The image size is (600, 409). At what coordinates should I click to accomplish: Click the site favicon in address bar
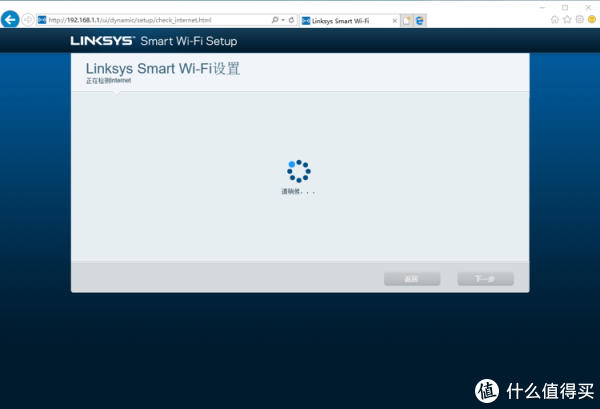[x=42, y=20]
